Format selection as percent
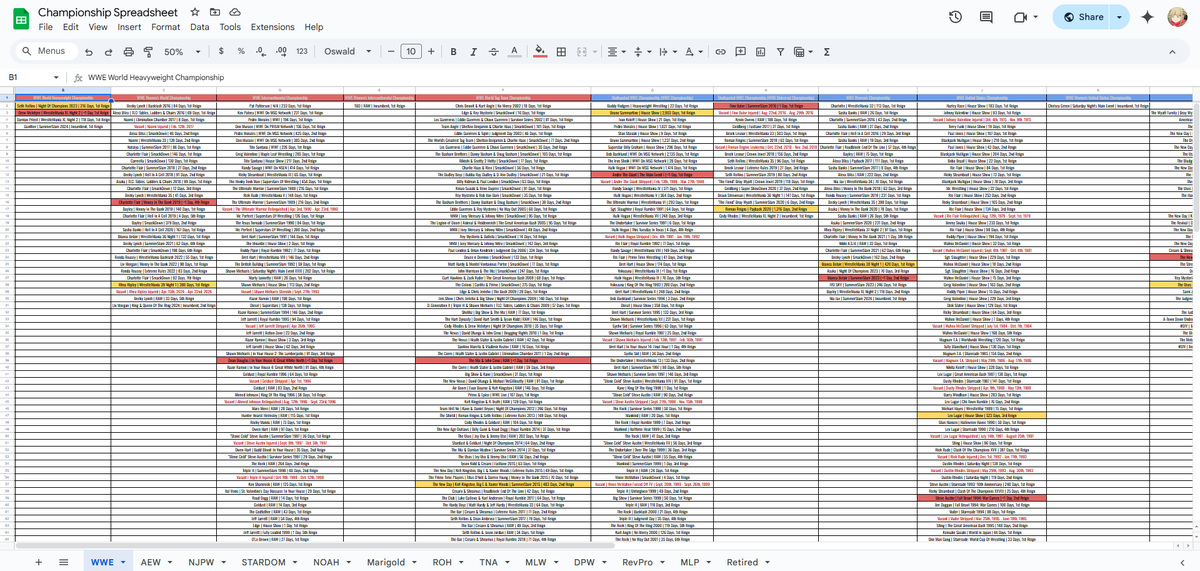The height and width of the screenshot is (571, 1200). click(241, 52)
